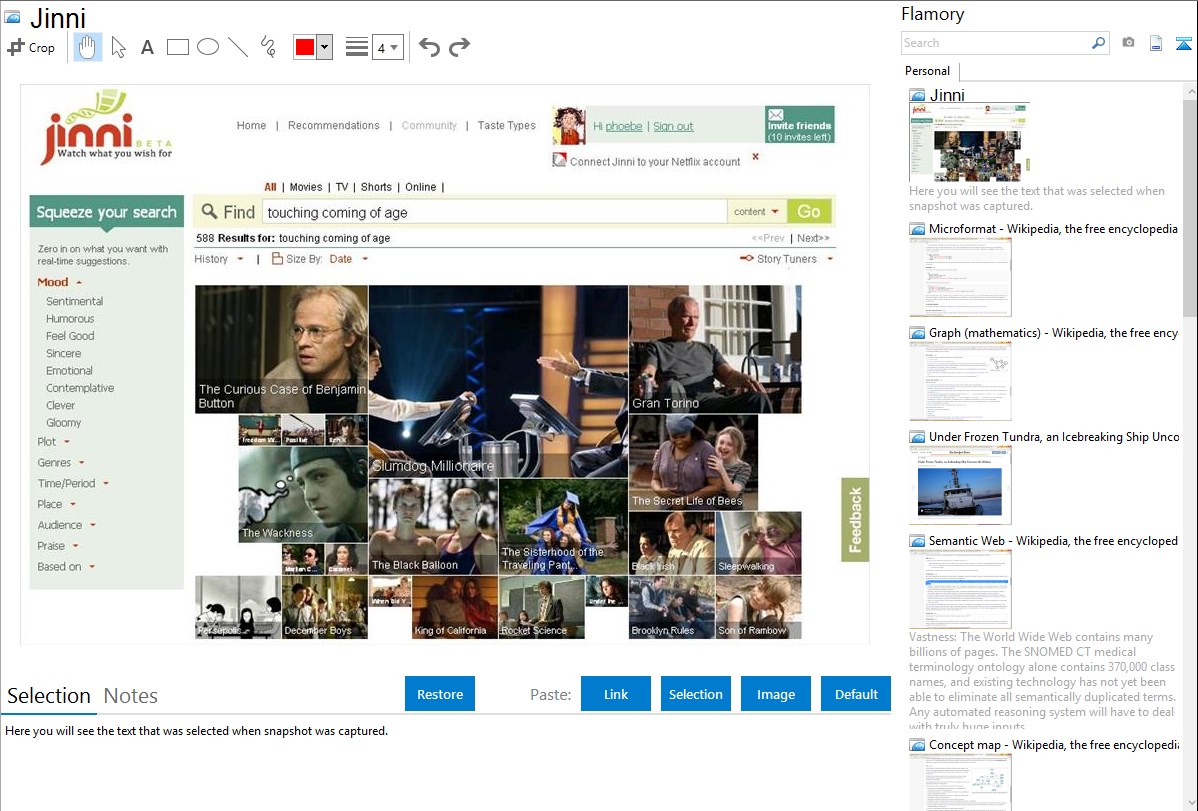1198x811 pixels.
Task: Pick the rectangle shape tool
Action: (178, 47)
